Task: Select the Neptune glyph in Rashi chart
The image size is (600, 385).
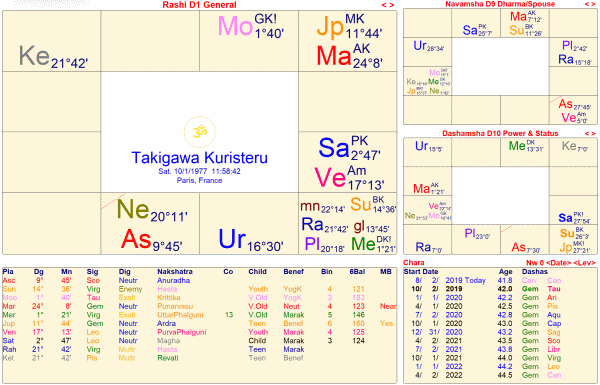Action: coord(133,209)
